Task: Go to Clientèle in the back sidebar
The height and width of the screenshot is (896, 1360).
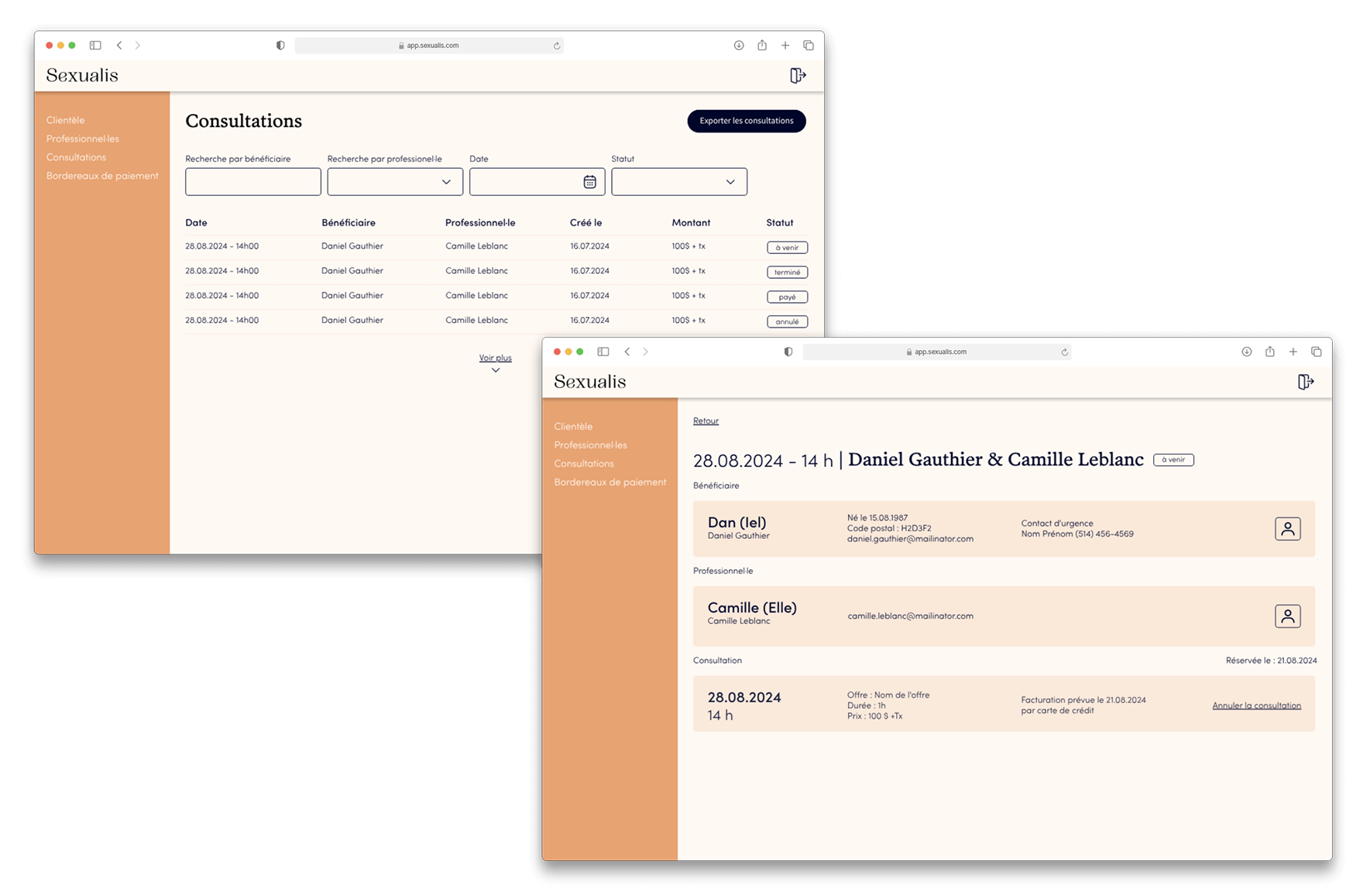Action: [x=65, y=120]
